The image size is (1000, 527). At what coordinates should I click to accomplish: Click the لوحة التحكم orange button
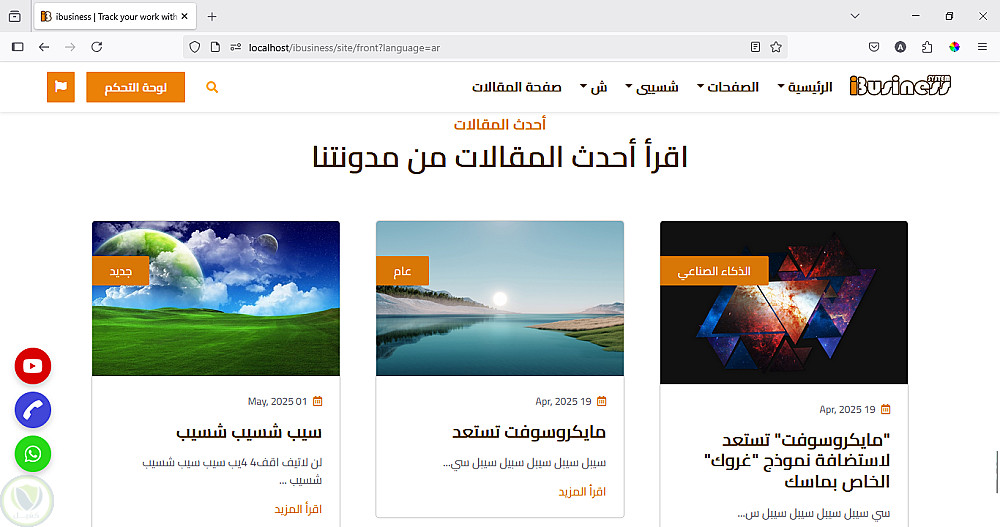[x=135, y=87]
